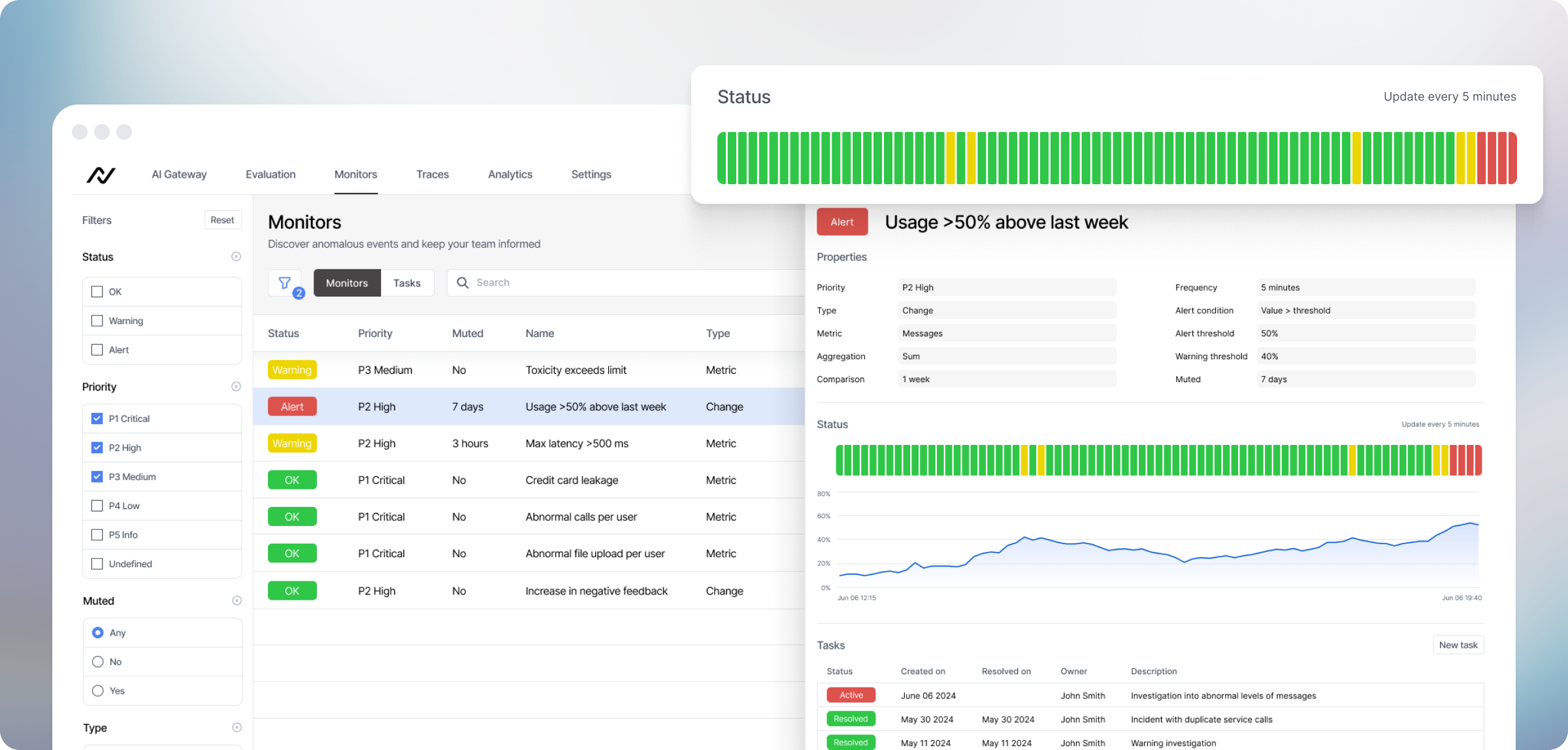Open the filter funnel icon
The width and height of the screenshot is (1568, 750).
(285, 283)
